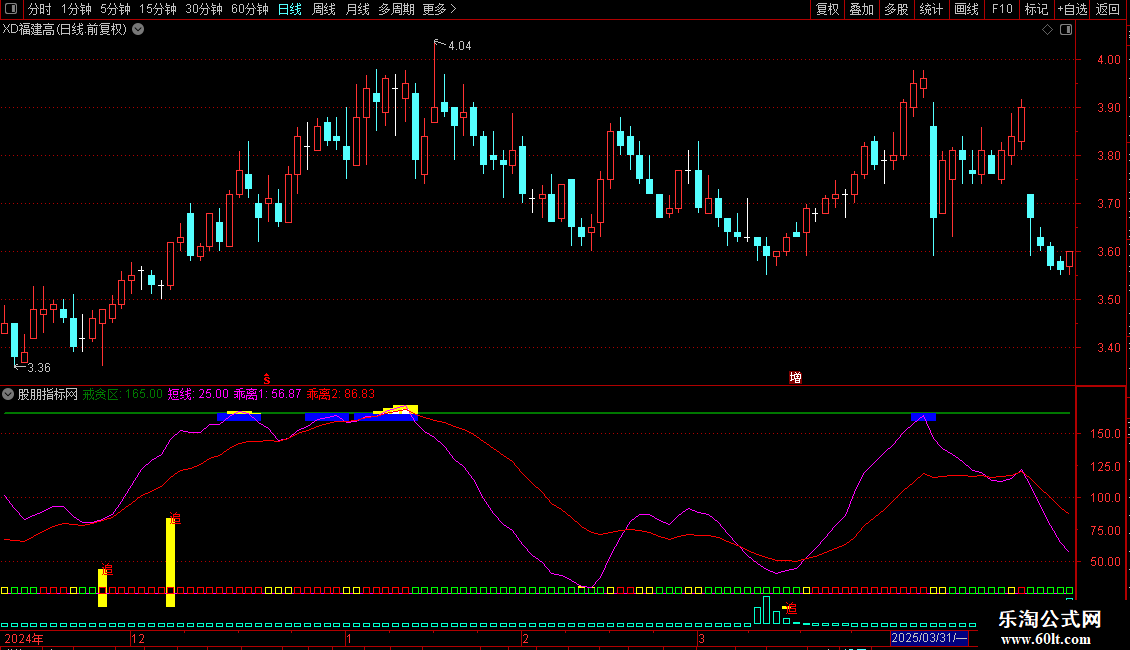Open the 统计 statistics tool
The width and height of the screenshot is (1130, 650).
point(931,9)
